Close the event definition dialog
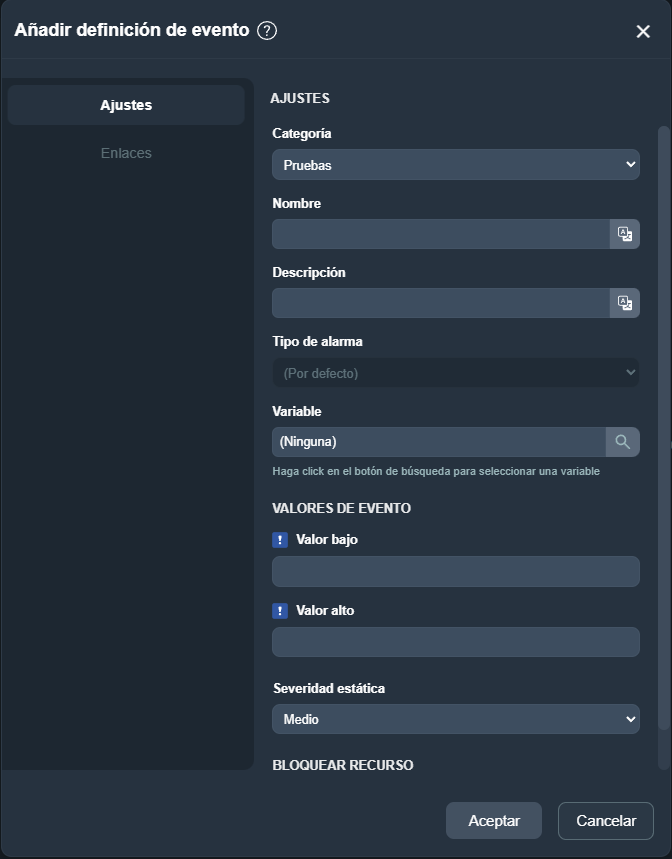This screenshot has height=859, width=672. (643, 31)
